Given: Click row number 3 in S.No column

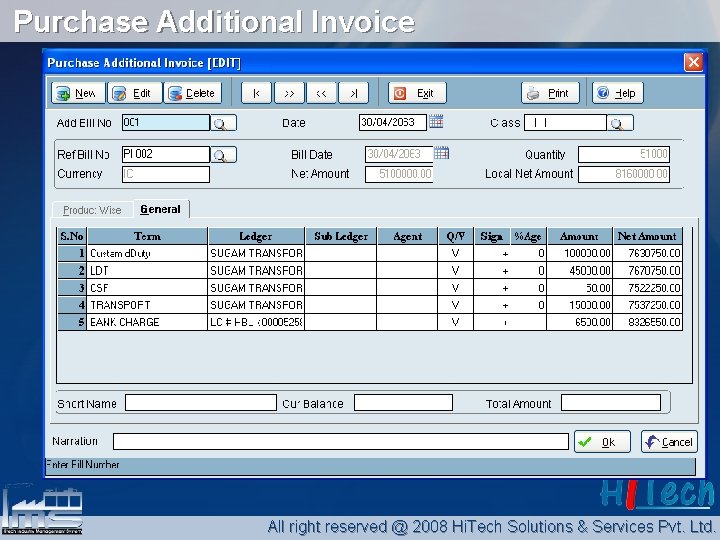Looking at the screenshot, I should click(x=72, y=288).
